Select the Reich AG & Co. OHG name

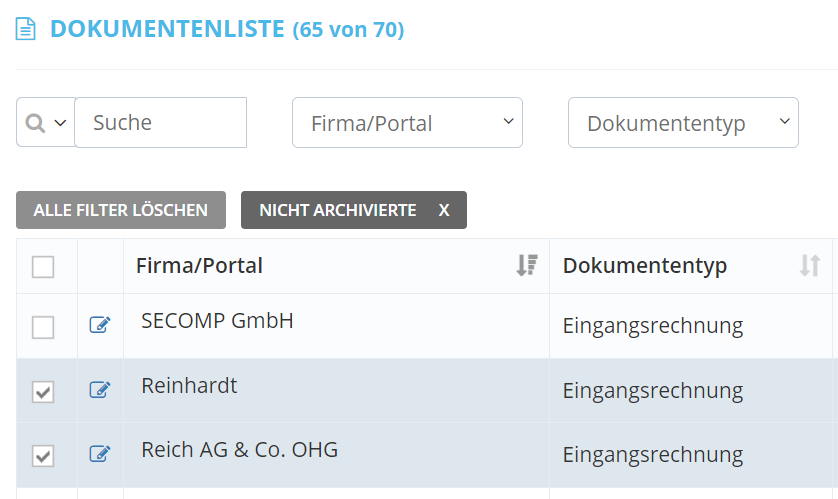pyautogui.click(x=239, y=450)
